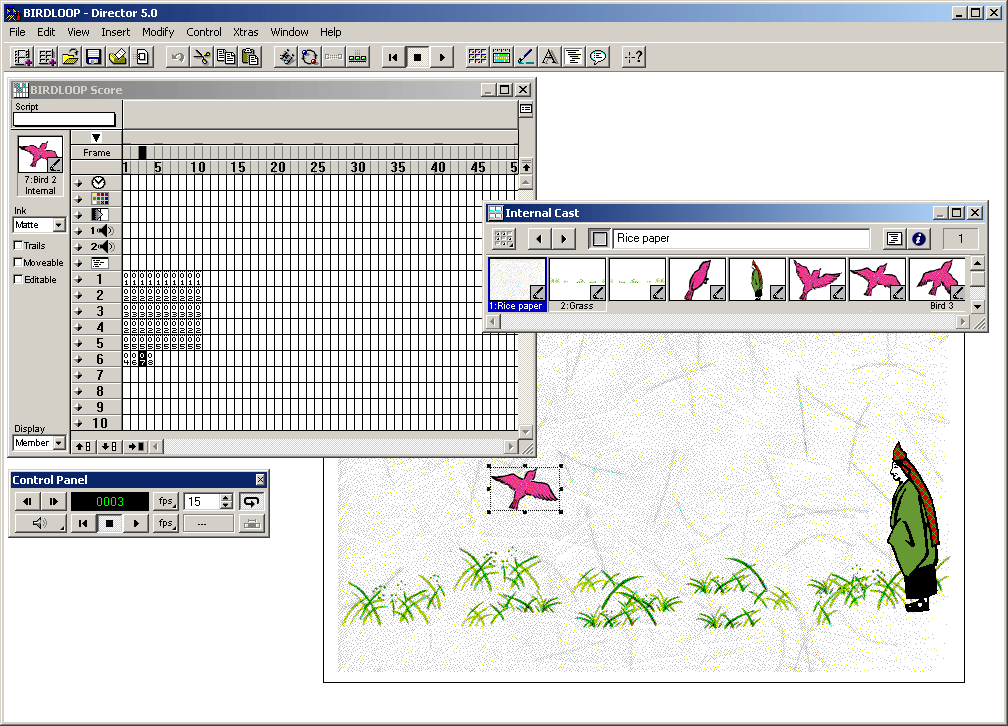Click the Paste clipboard toolbar icon

tap(250, 57)
